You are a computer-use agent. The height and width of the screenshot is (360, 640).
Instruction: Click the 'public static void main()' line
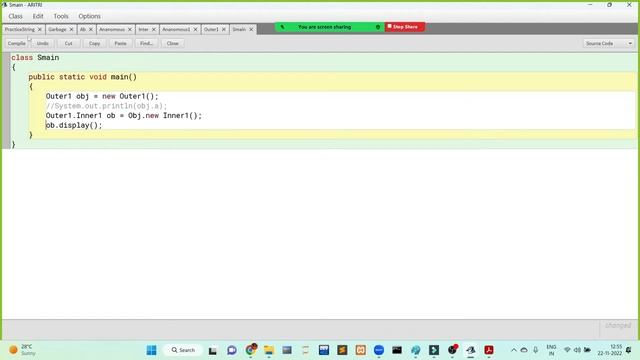(x=83, y=77)
